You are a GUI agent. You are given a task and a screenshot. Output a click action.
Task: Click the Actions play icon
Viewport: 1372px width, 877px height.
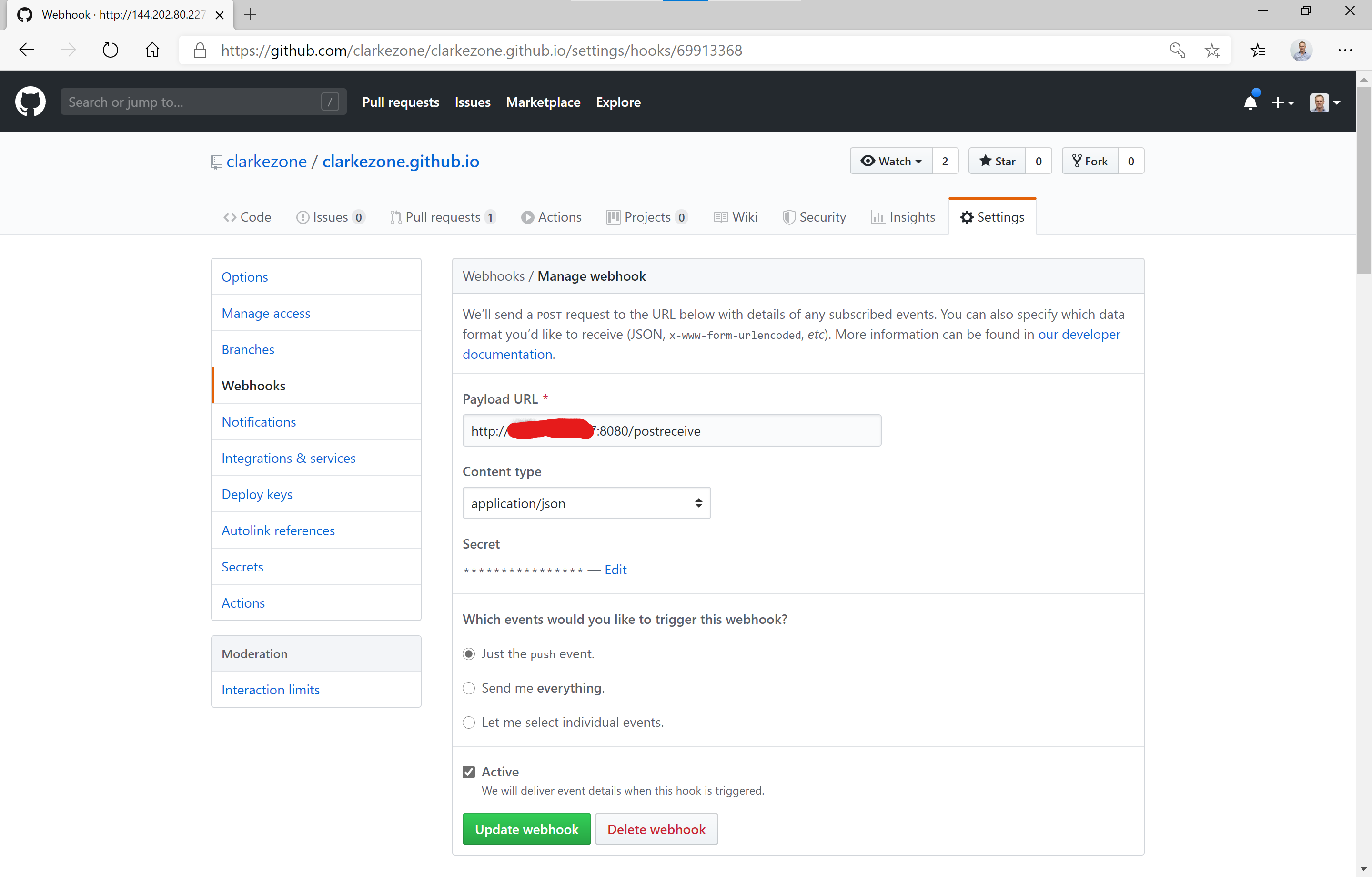click(x=529, y=217)
